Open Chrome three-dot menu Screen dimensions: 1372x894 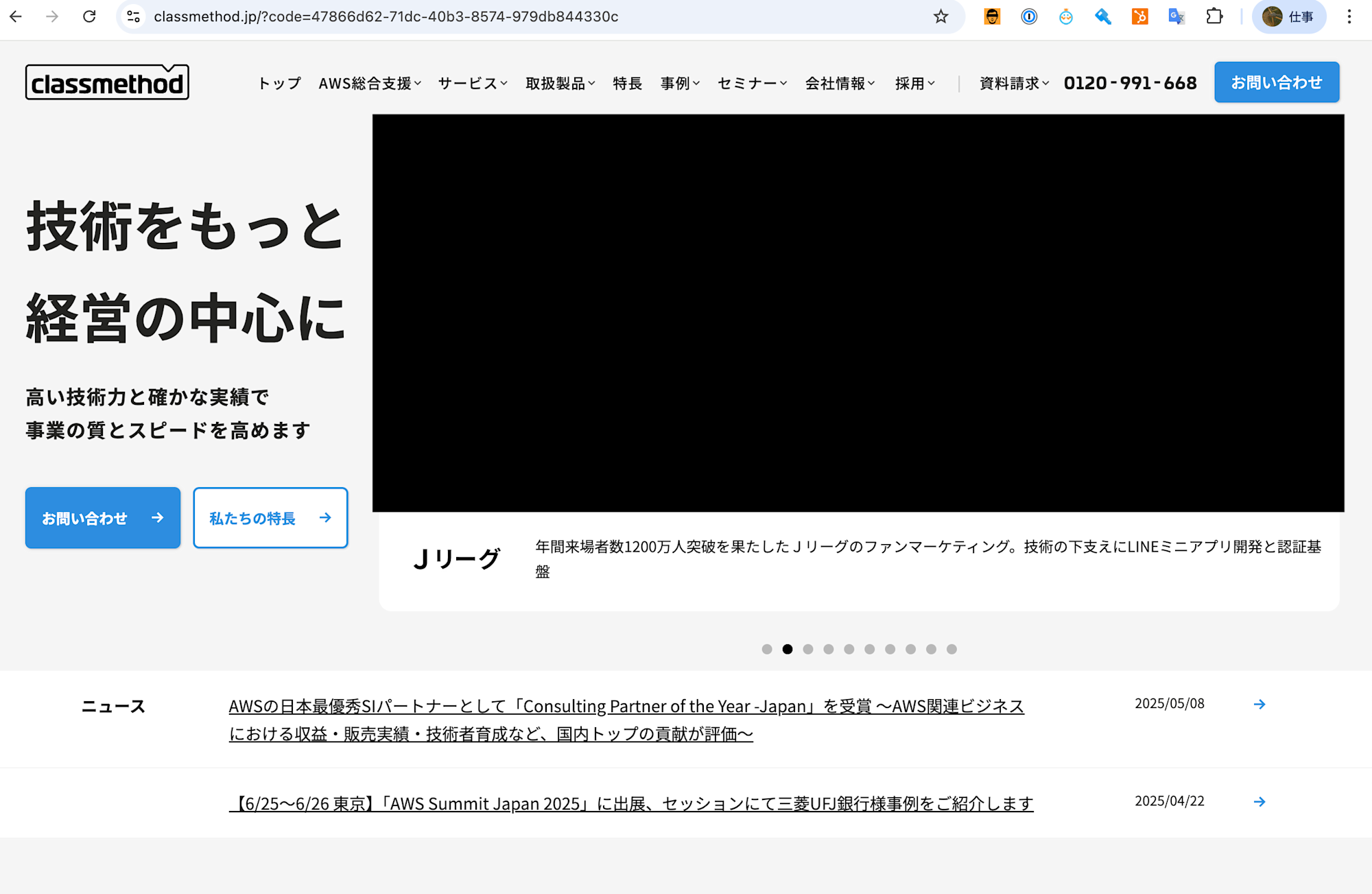click(x=1349, y=16)
